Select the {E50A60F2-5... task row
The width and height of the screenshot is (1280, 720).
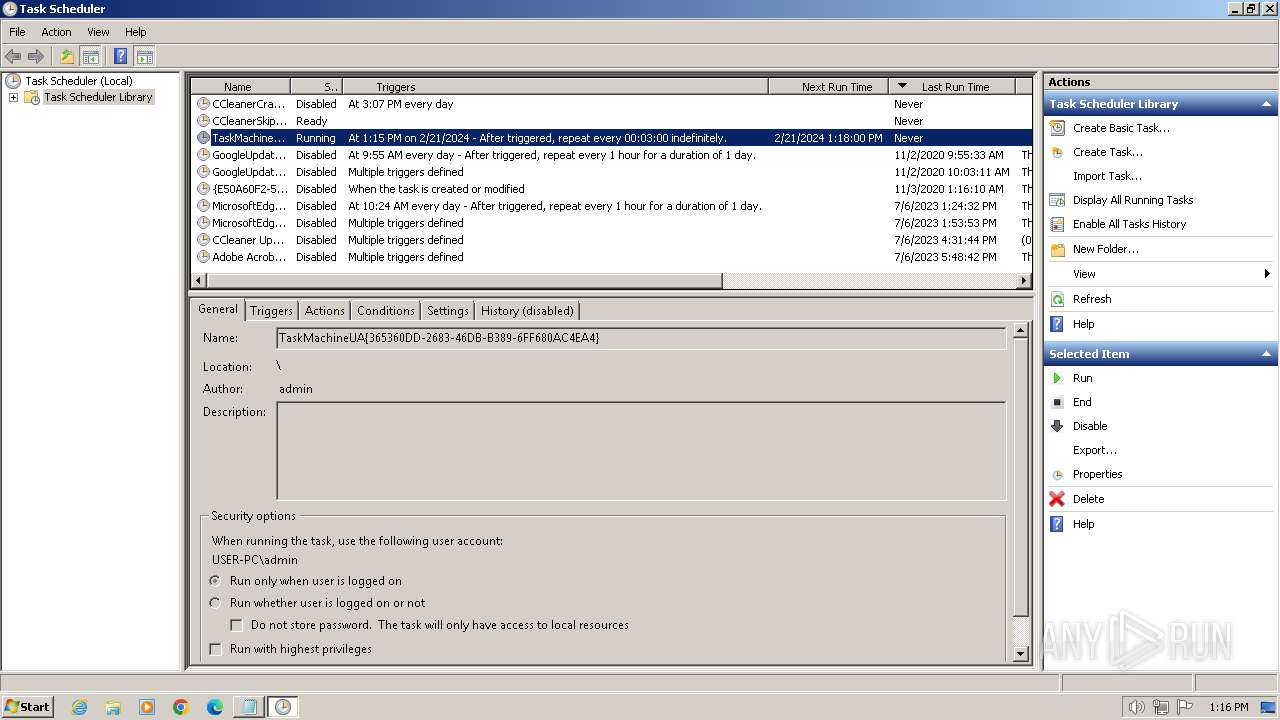[611, 189]
